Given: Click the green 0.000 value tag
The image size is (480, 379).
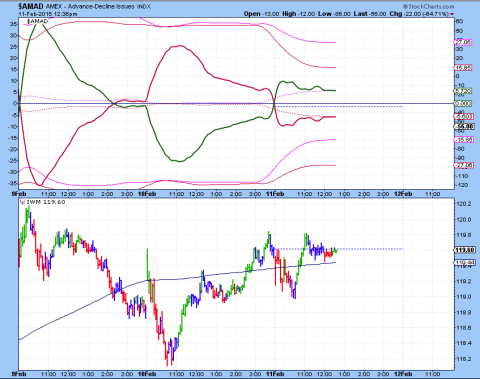Looking at the screenshot, I should coord(463,104).
